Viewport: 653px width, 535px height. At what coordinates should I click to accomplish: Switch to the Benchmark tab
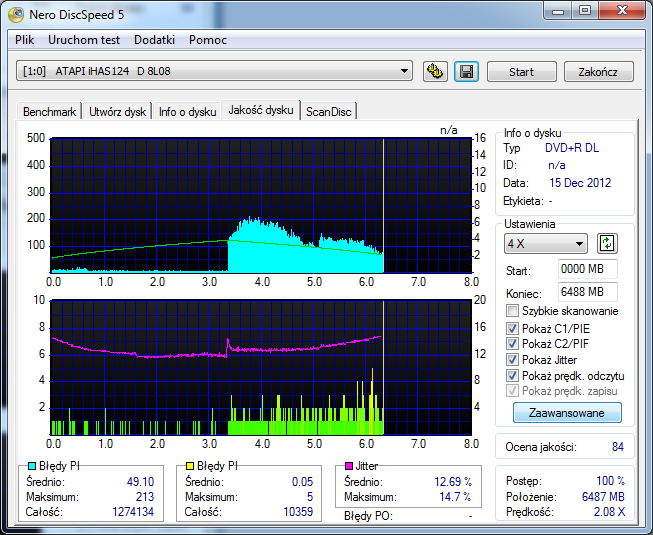click(x=50, y=112)
